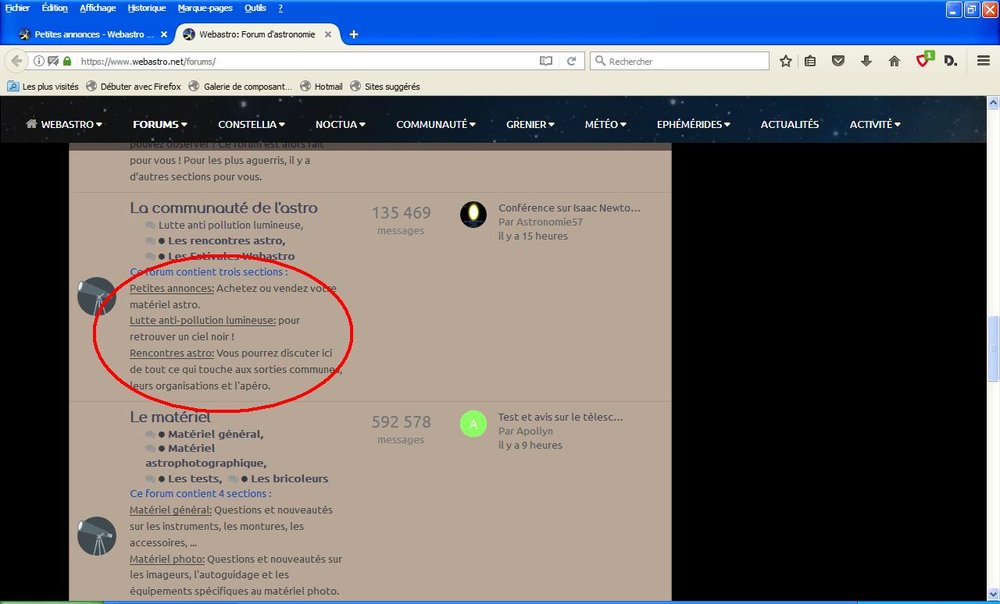The height and width of the screenshot is (604, 1000).
Task: Open the Fichier menu
Action: pyautogui.click(x=17, y=8)
